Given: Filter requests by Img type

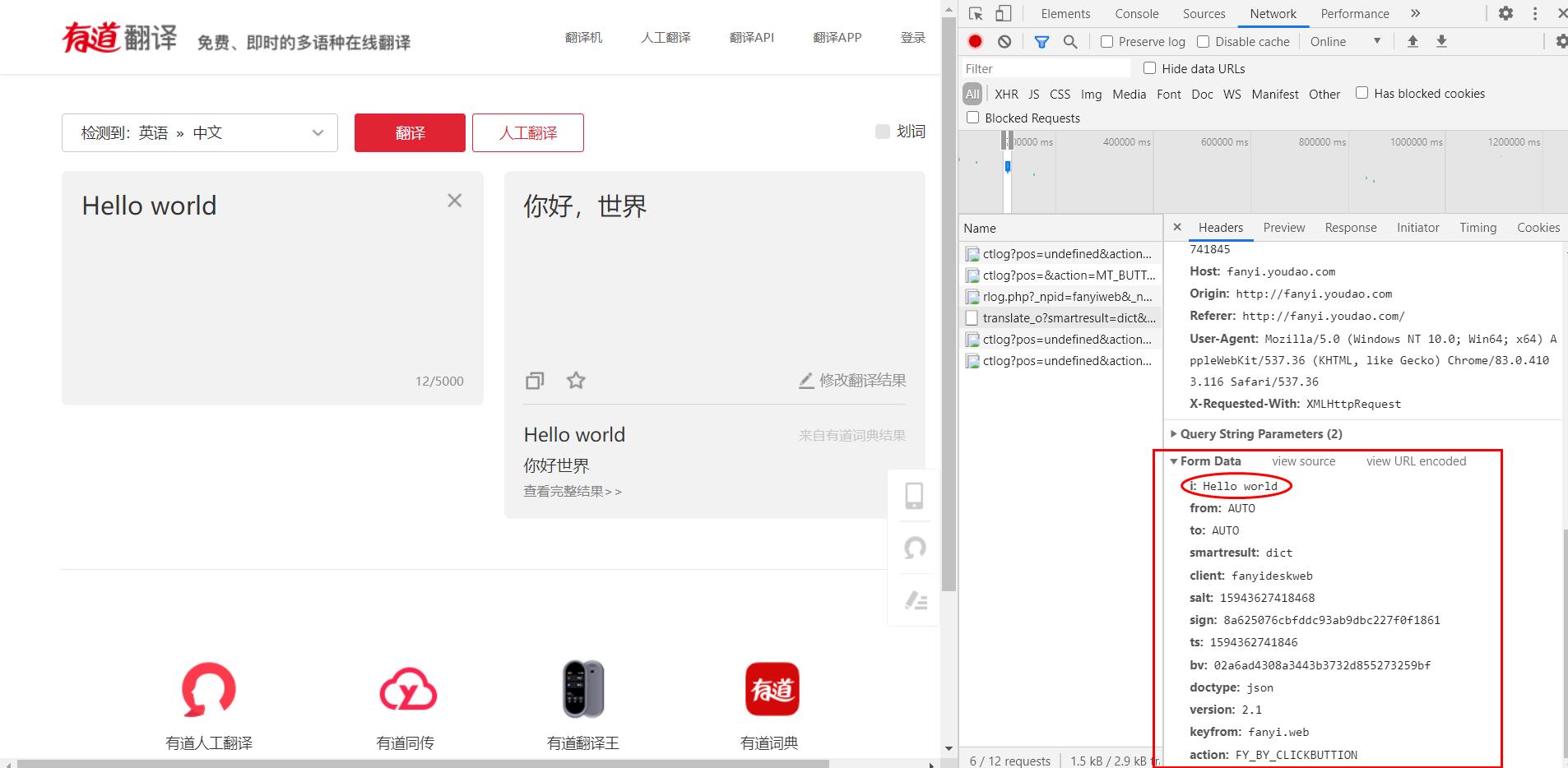Looking at the screenshot, I should point(1091,95).
